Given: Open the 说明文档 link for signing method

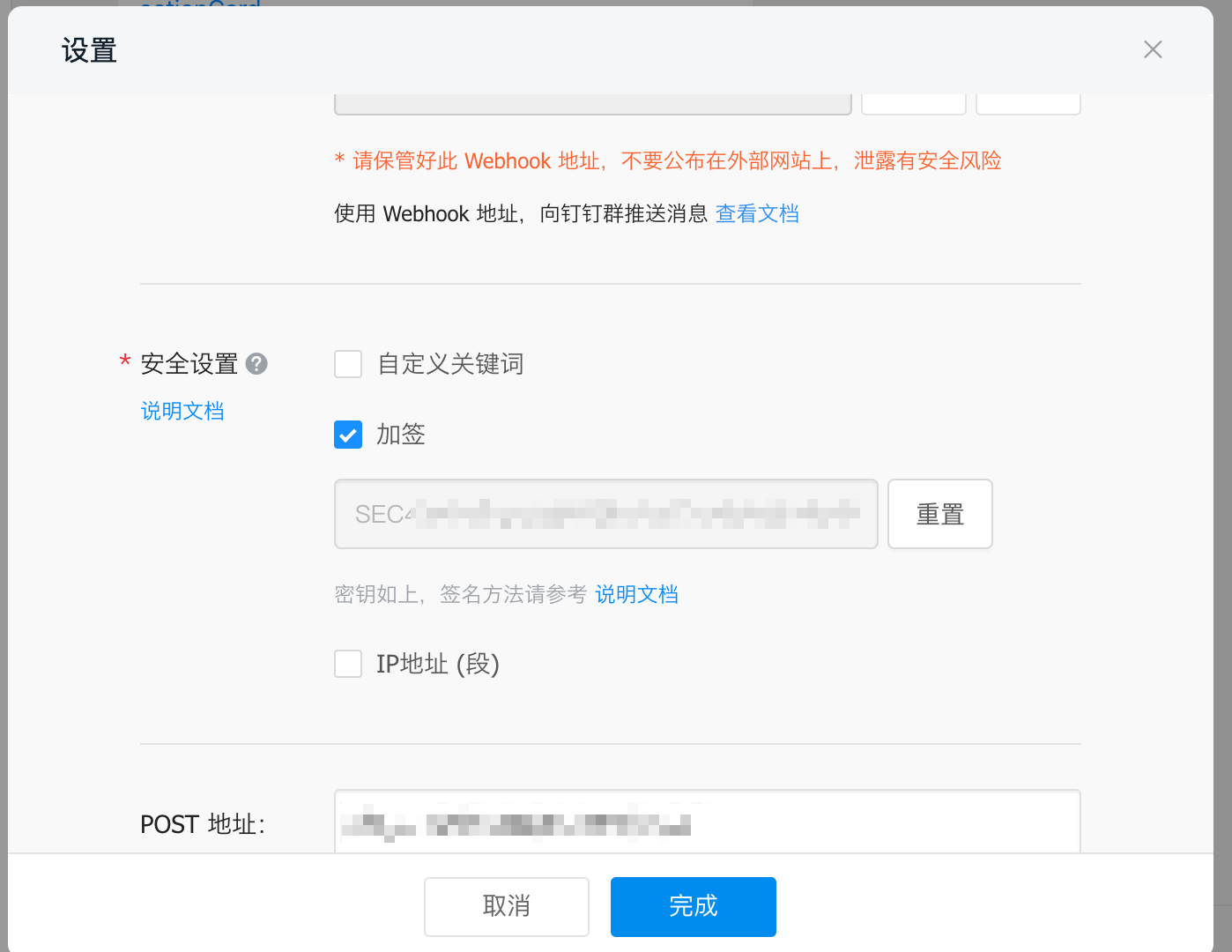Looking at the screenshot, I should pos(636,594).
